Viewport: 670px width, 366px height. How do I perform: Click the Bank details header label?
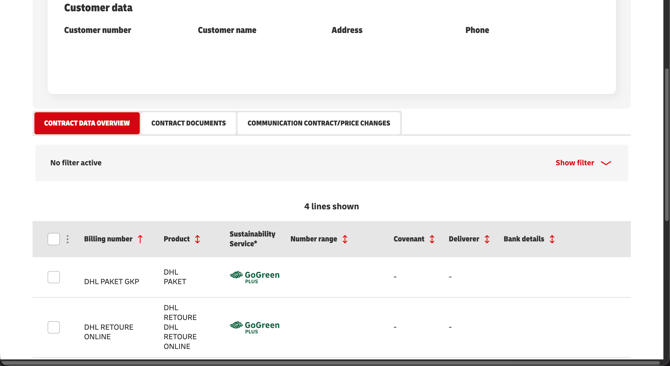tap(524, 239)
